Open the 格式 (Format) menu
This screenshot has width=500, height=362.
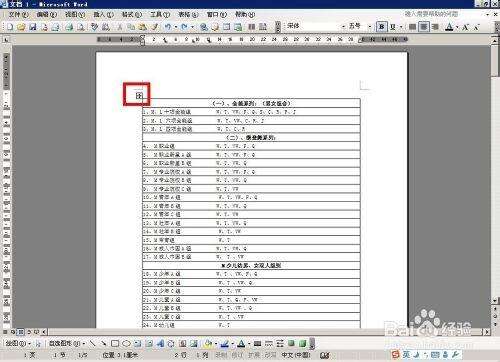coord(132,15)
